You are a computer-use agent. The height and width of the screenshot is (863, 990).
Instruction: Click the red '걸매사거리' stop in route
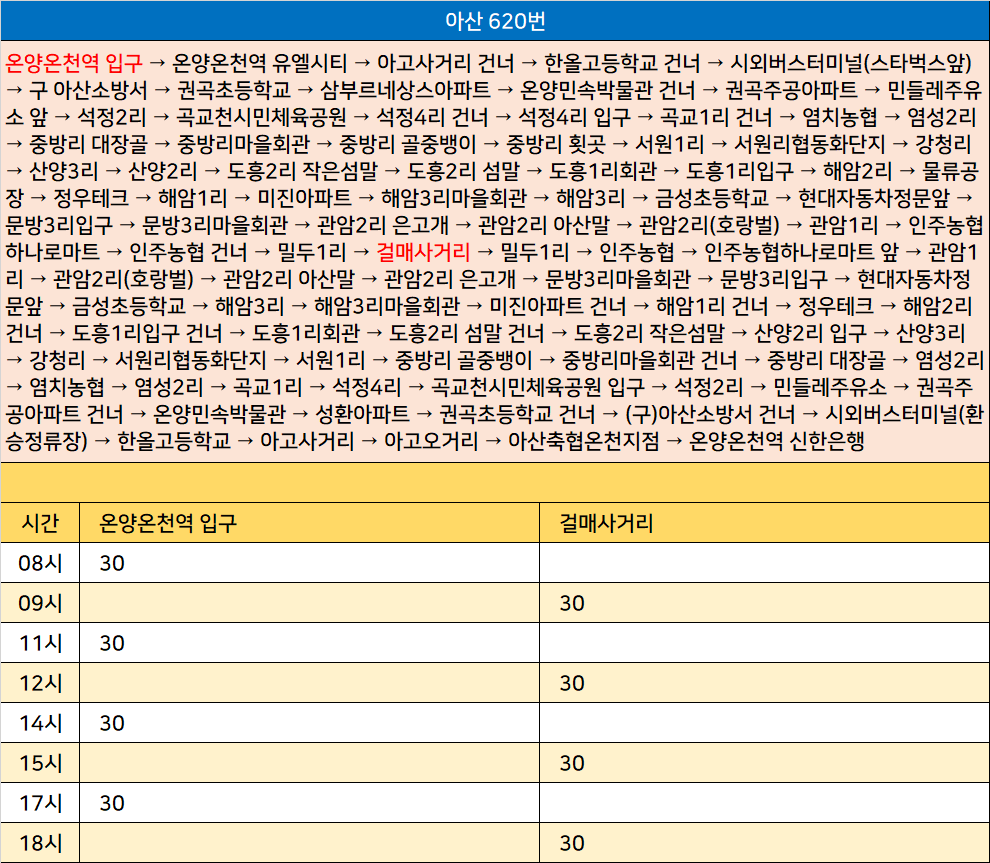point(423,252)
